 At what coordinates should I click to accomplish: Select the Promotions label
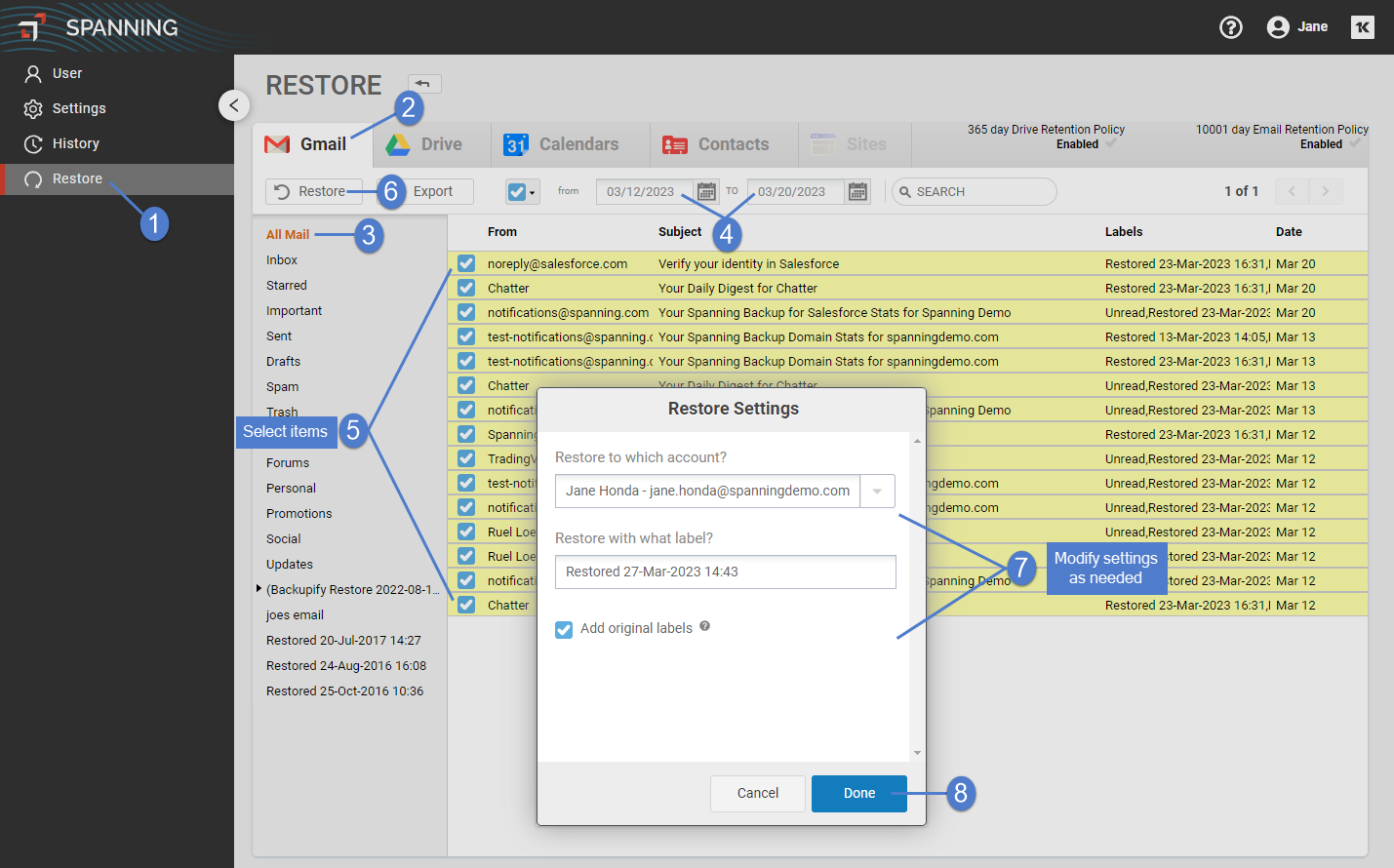(299, 513)
